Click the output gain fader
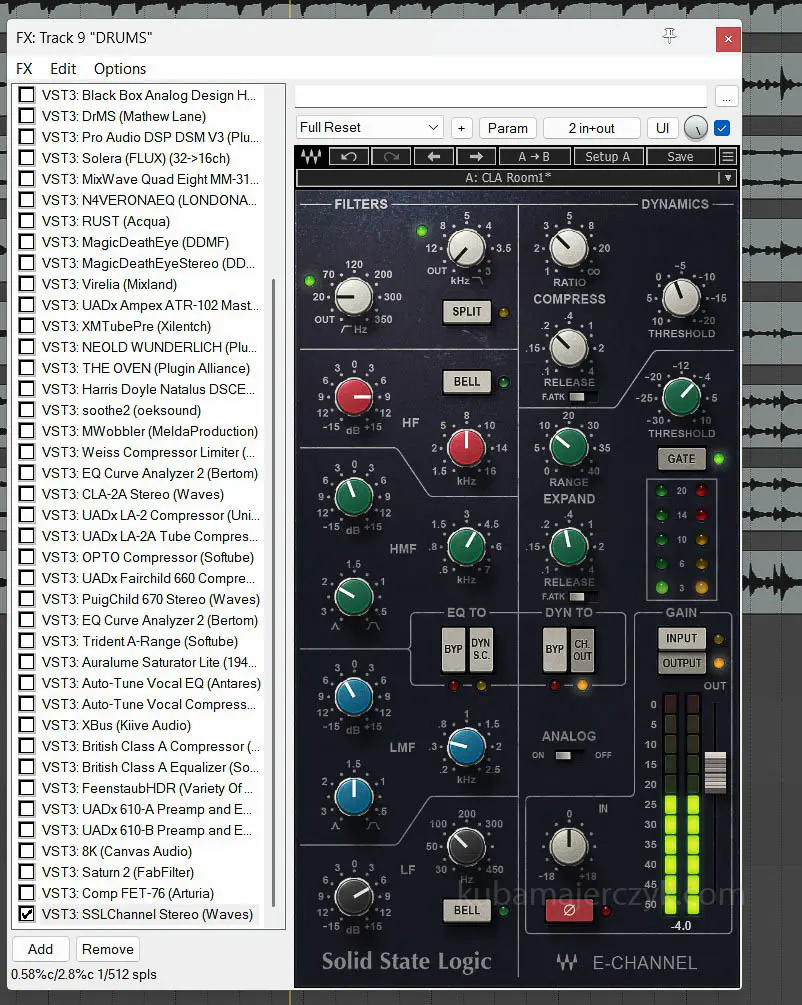802x1005 pixels. 715,773
